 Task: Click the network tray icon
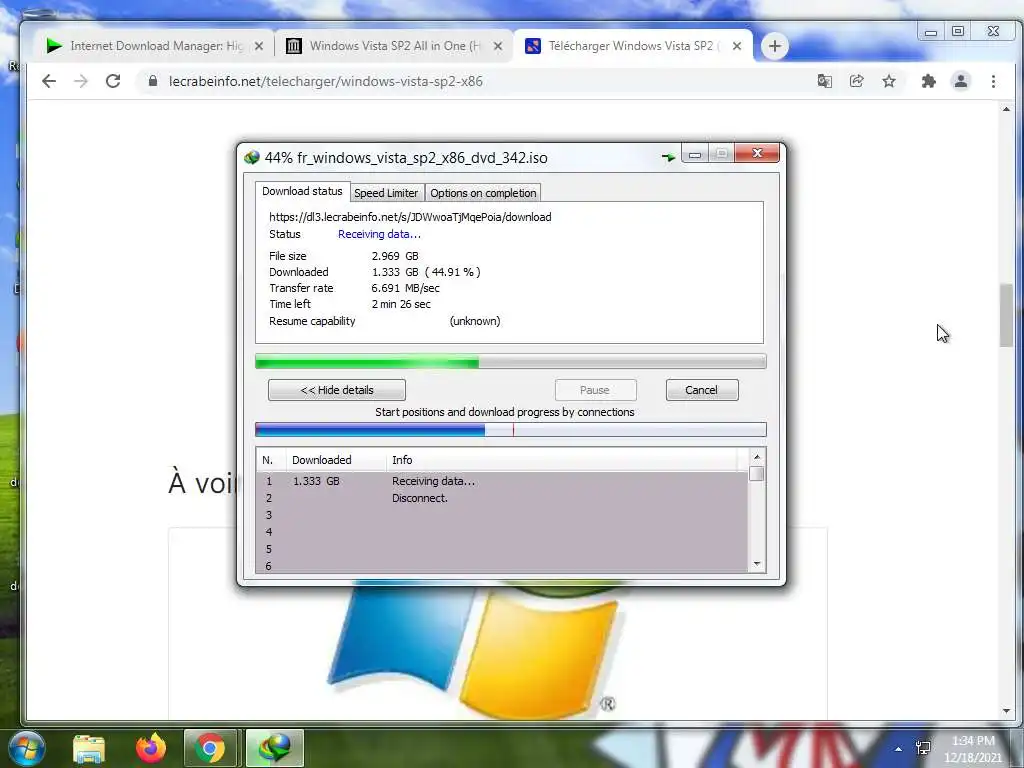pyautogui.click(x=923, y=748)
